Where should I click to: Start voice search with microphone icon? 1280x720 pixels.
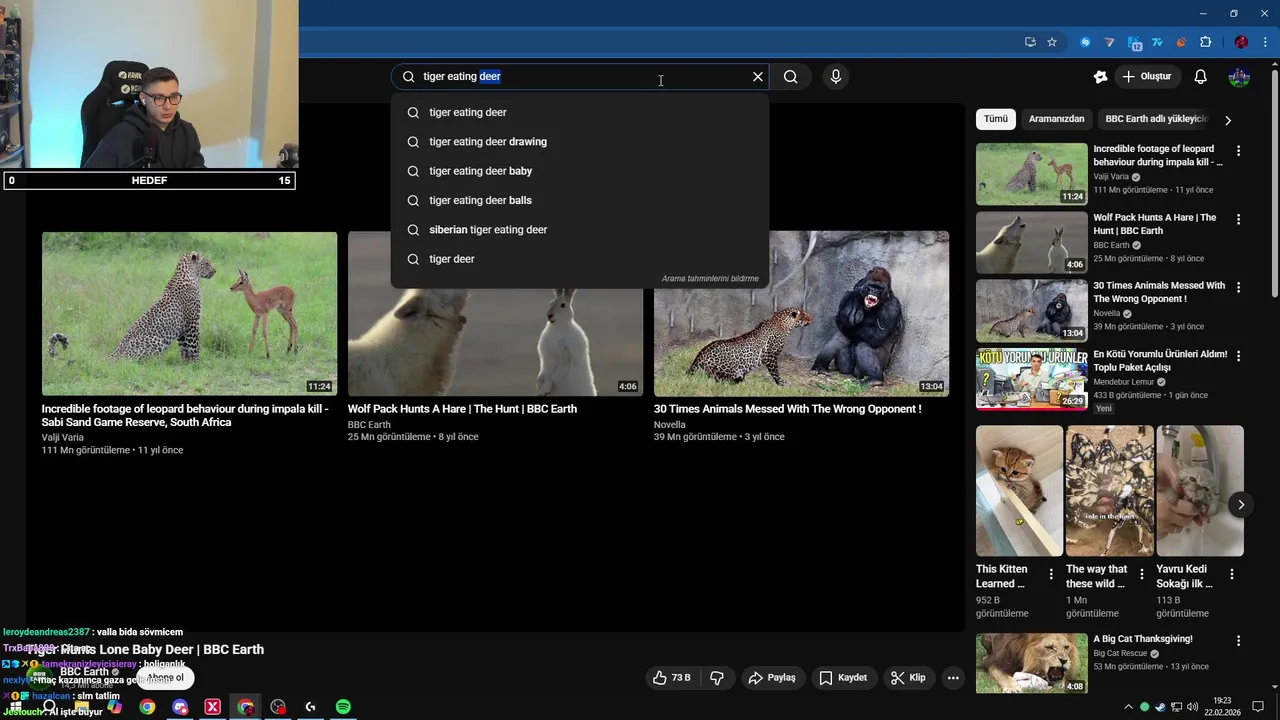[x=836, y=77]
